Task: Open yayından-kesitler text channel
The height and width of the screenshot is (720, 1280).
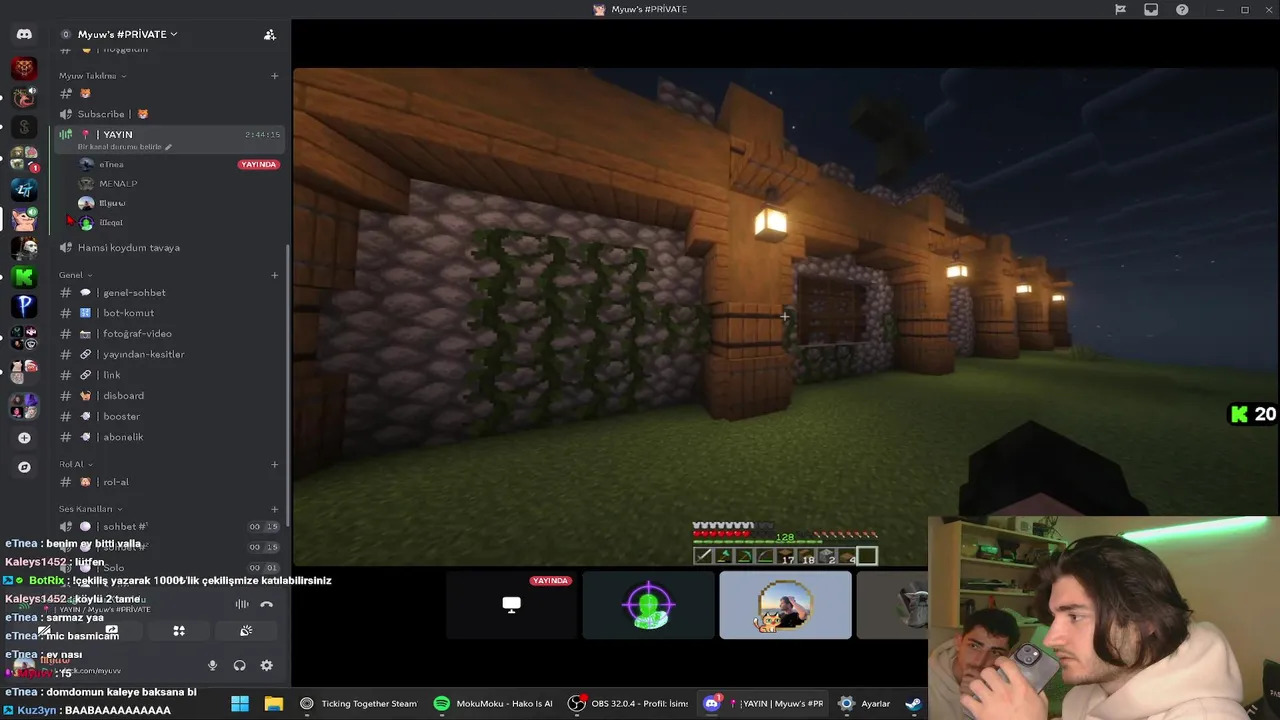Action: coord(170,354)
